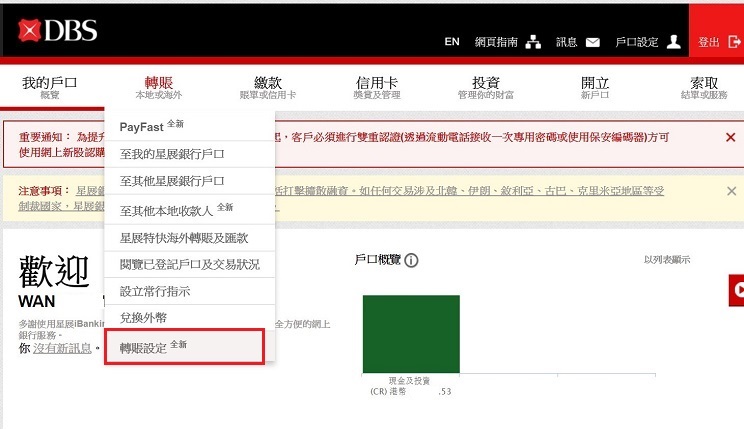
Task: Dismiss the red important notice banner
Action: 731,137
